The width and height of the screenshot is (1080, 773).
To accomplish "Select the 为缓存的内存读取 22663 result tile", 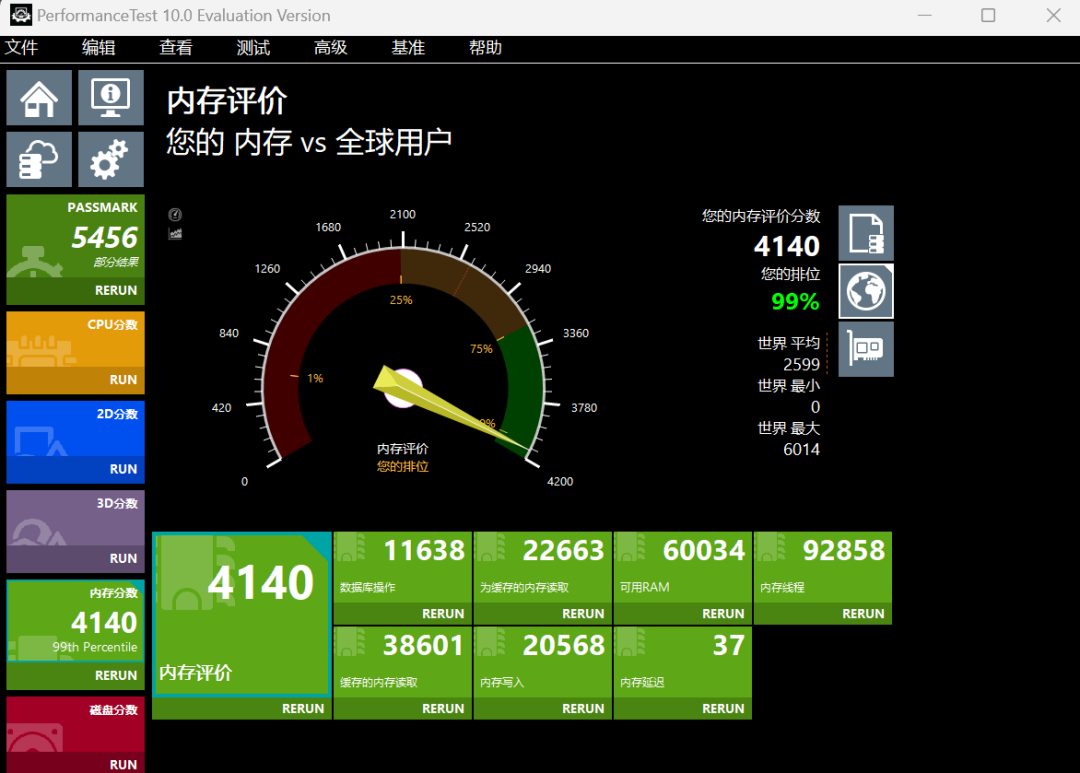I will point(543,568).
